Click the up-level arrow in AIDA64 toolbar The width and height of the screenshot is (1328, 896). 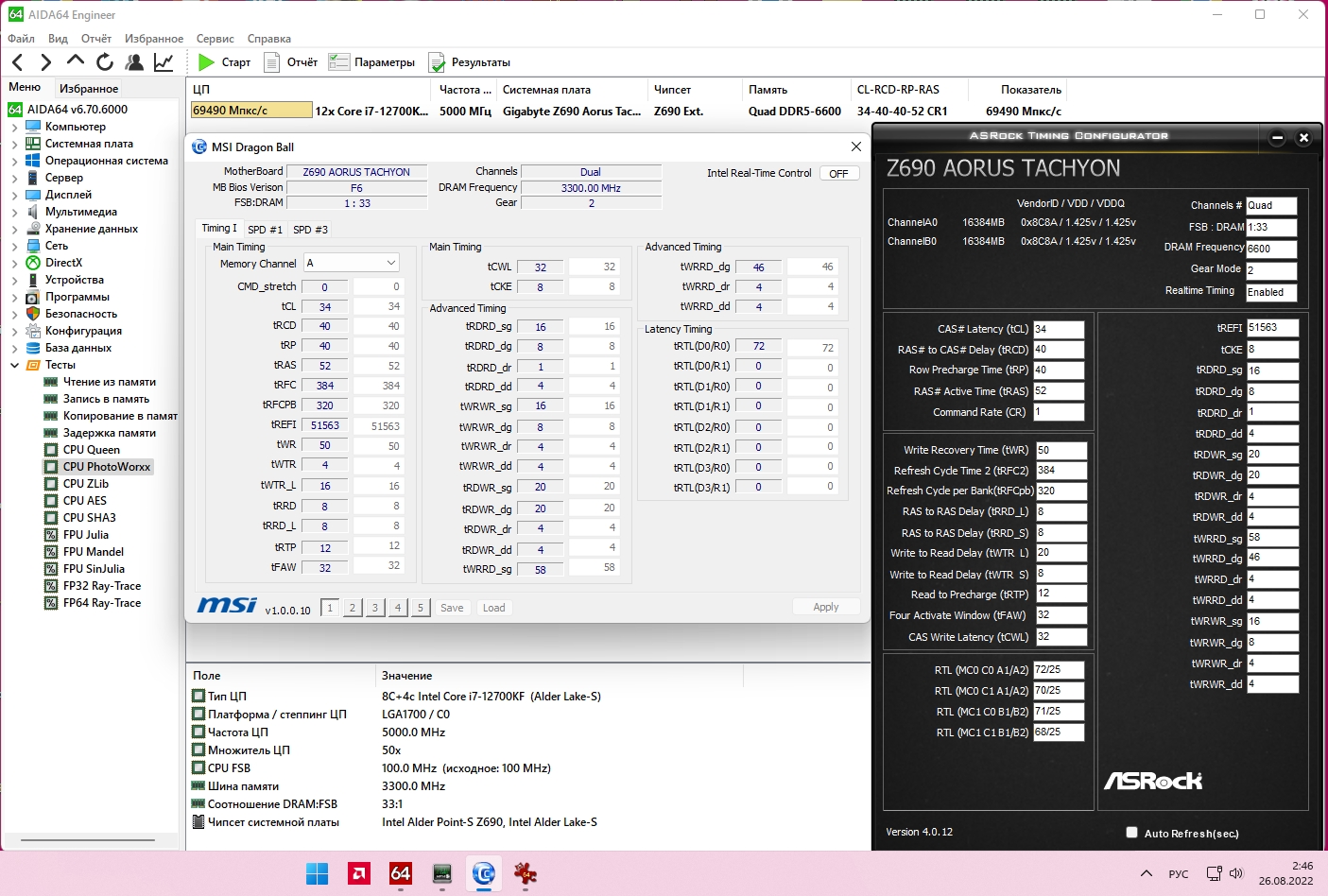76,61
